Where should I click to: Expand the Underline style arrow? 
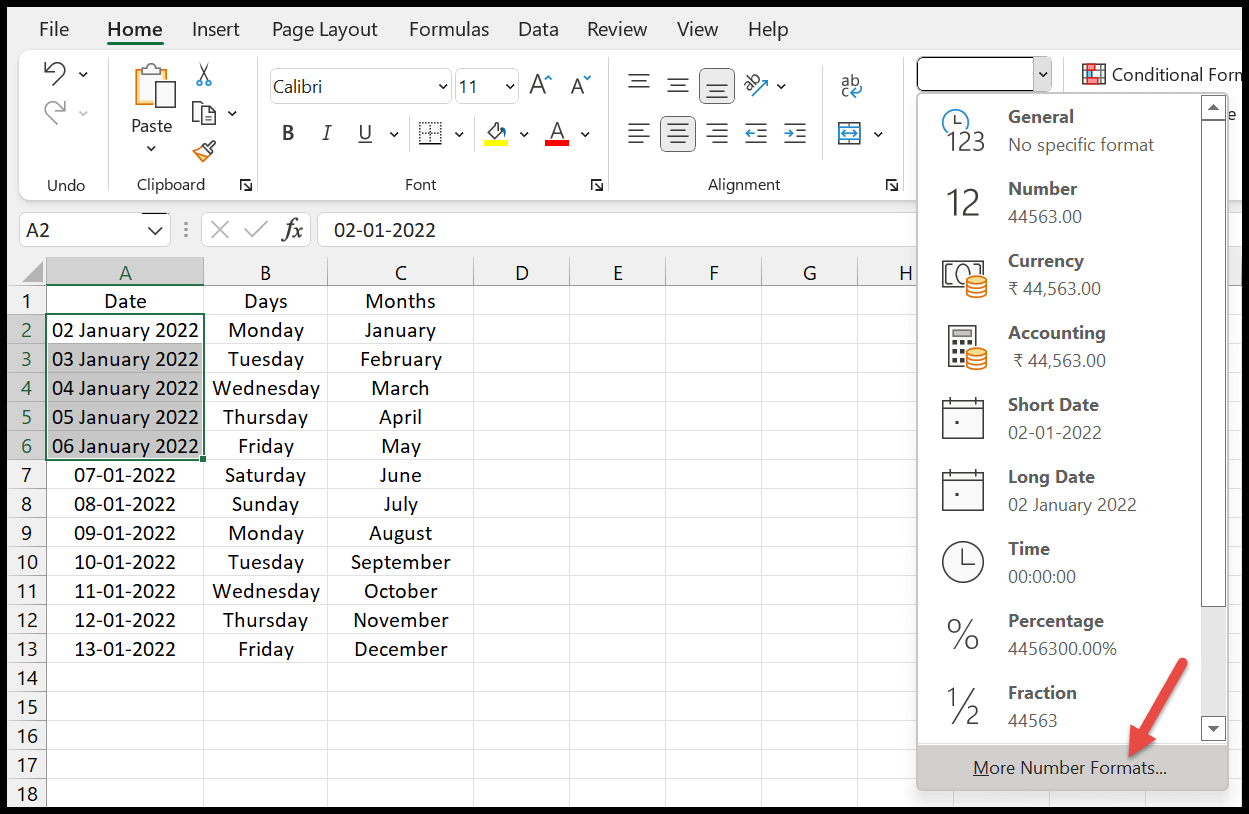(x=394, y=134)
